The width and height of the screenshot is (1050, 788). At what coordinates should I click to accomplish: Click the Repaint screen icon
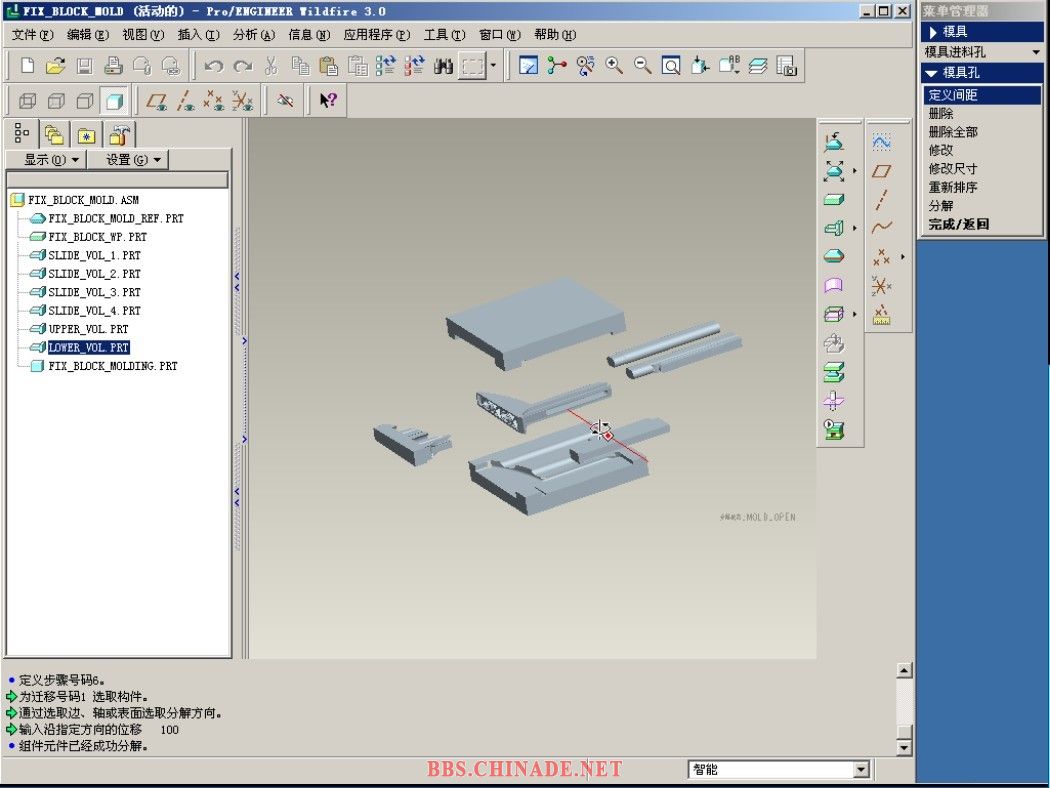[x=528, y=66]
